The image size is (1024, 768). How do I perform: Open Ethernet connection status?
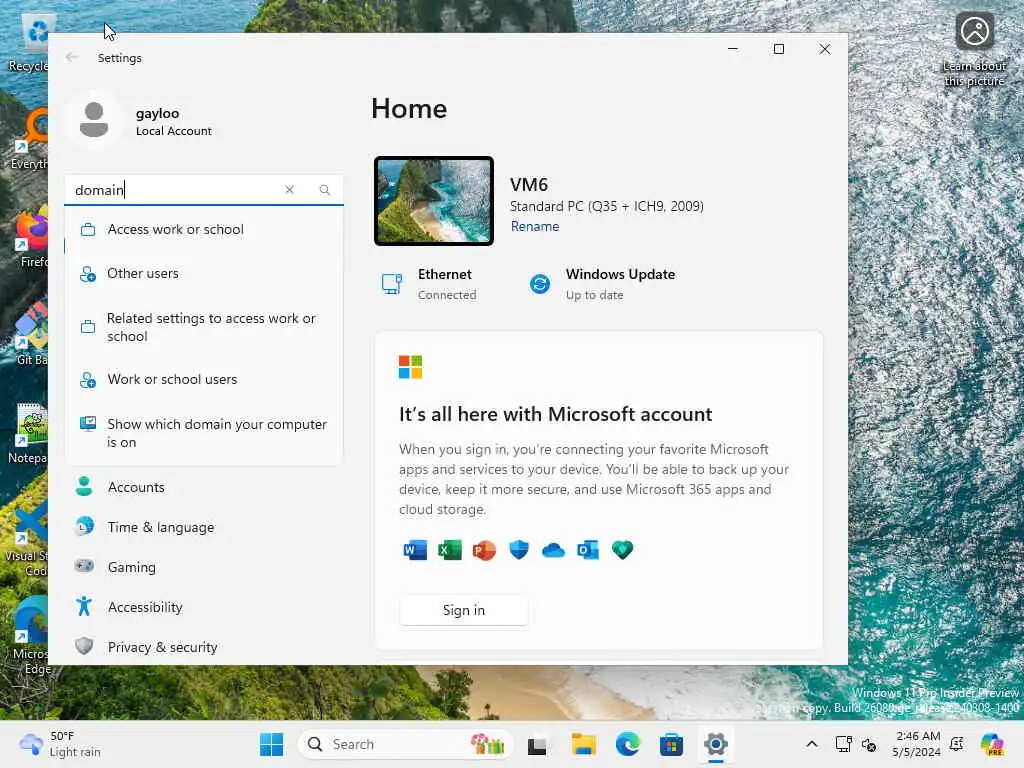point(429,284)
